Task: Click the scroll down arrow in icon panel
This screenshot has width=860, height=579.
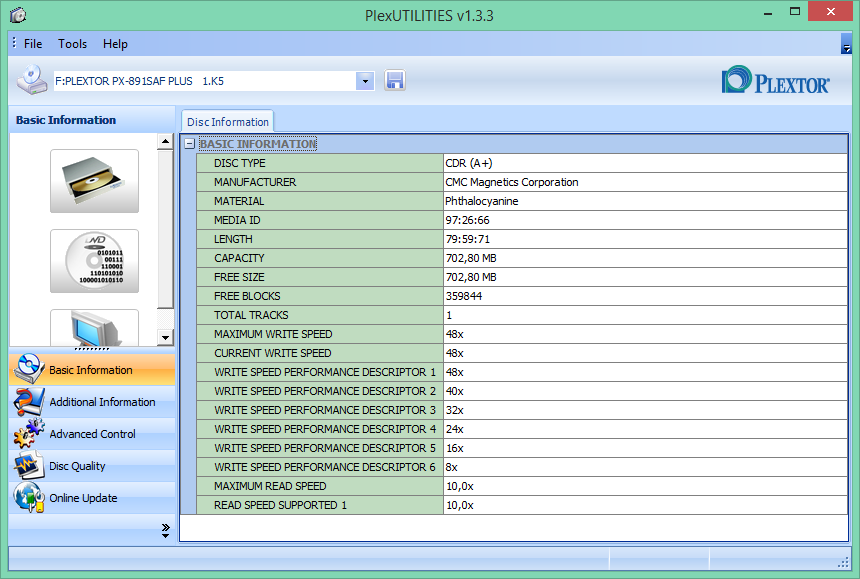Action: (165, 337)
